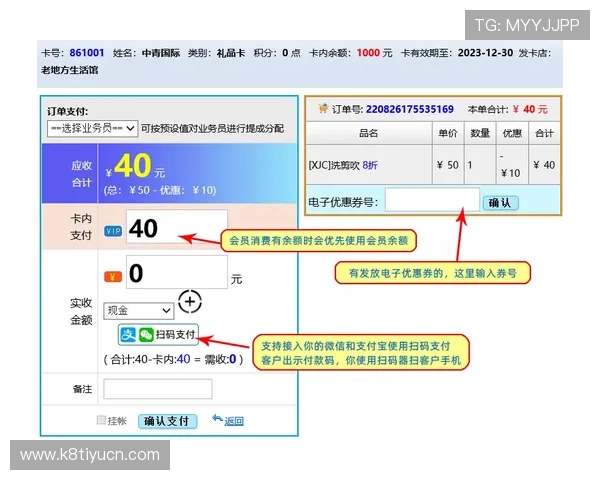Click the 备注 remarks input field
Viewport: 600px width, 480px height.
tap(158, 389)
